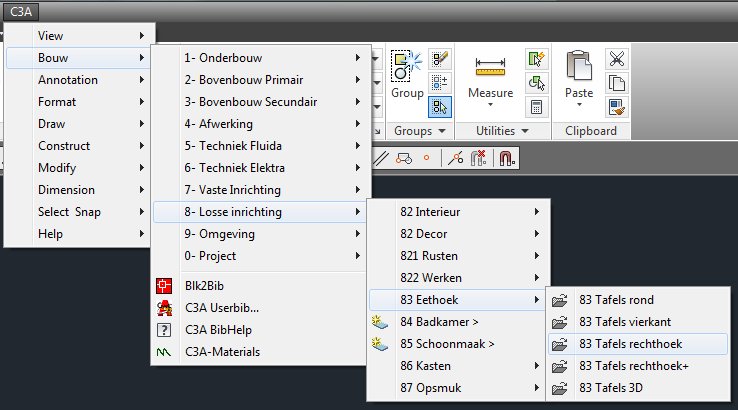The image size is (738, 410).
Task: Click the Measure ruler icon
Action: coord(490,67)
